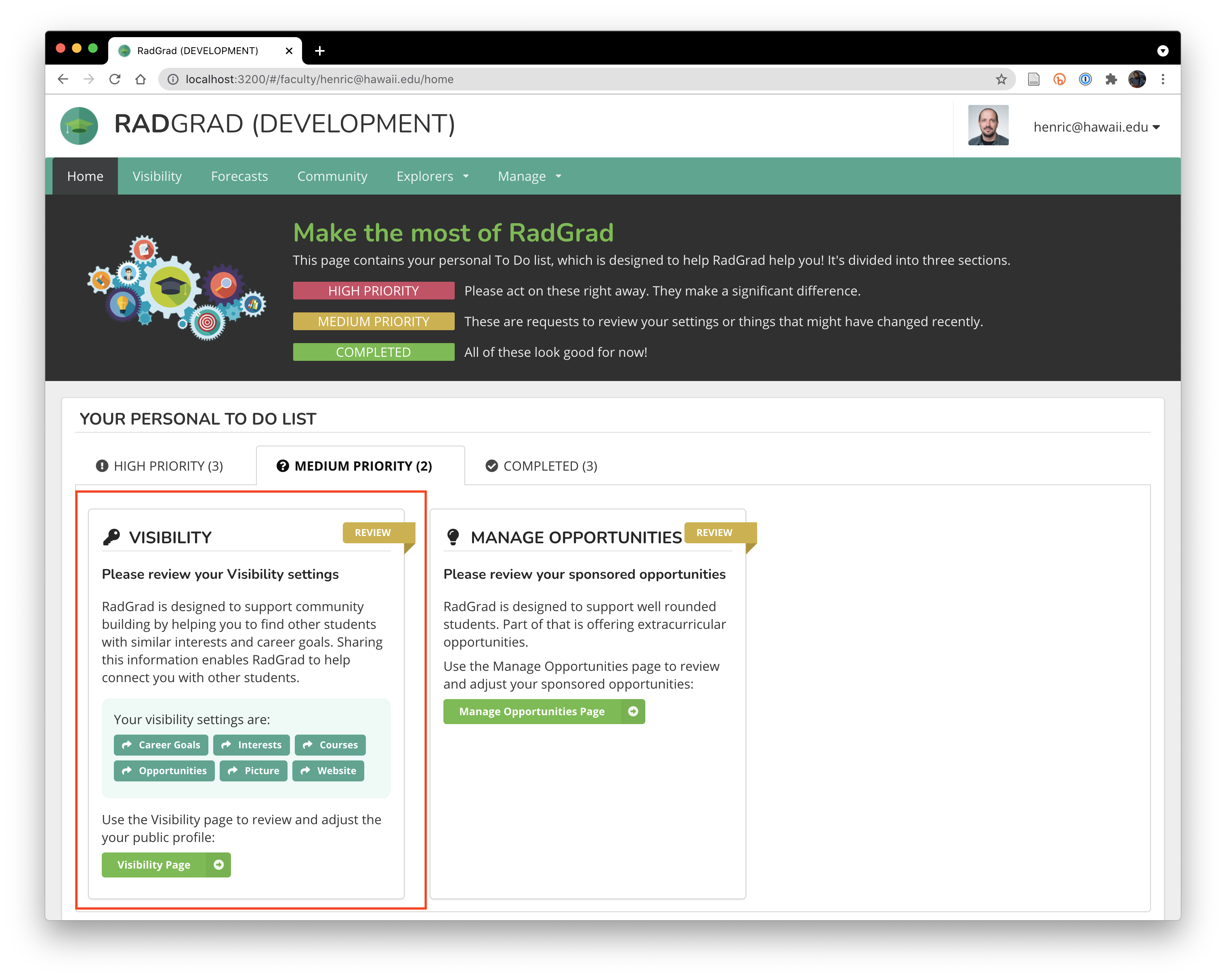Click the red HIGH PRIORITY banner label
The height and width of the screenshot is (980, 1226).
374,291
